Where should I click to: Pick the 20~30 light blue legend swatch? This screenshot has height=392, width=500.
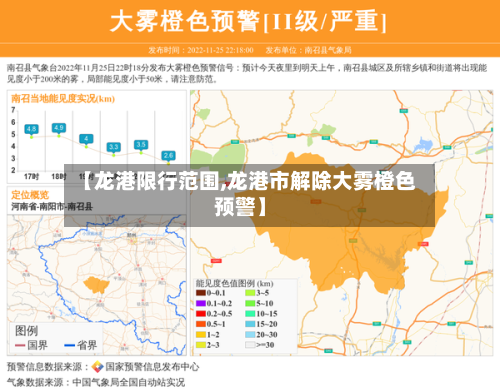[250, 334]
